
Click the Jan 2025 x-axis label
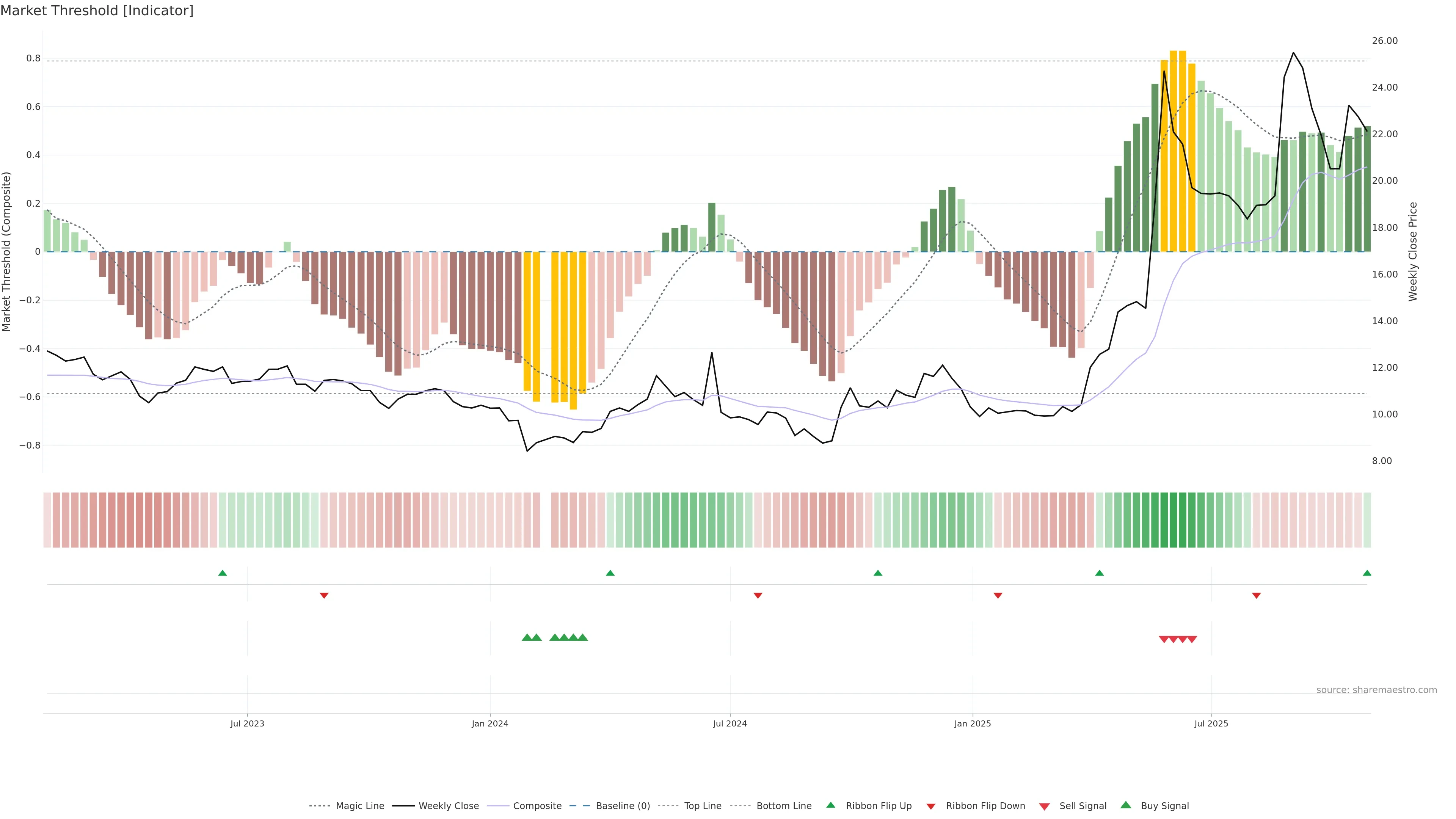click(x=972, y=723)
